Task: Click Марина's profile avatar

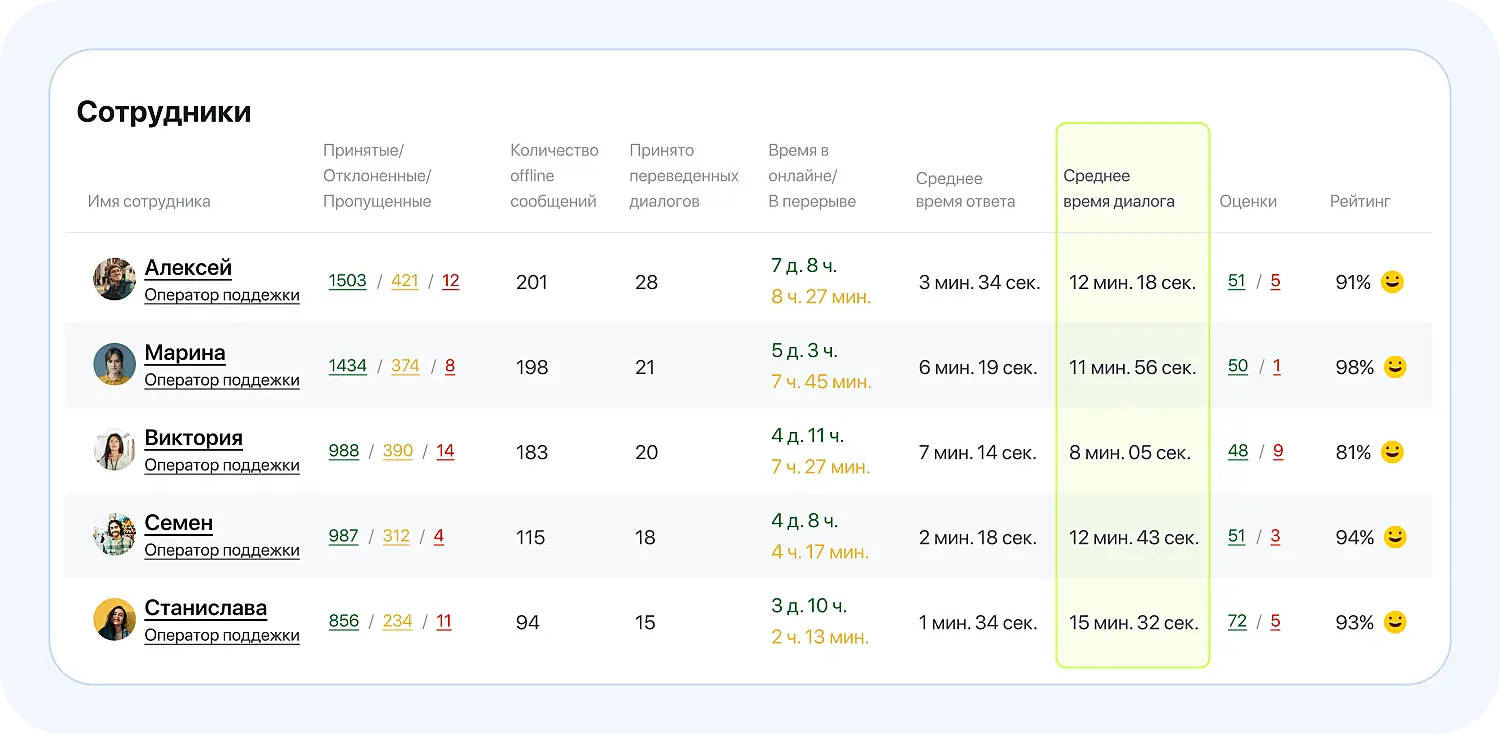Action: [114, 364]
